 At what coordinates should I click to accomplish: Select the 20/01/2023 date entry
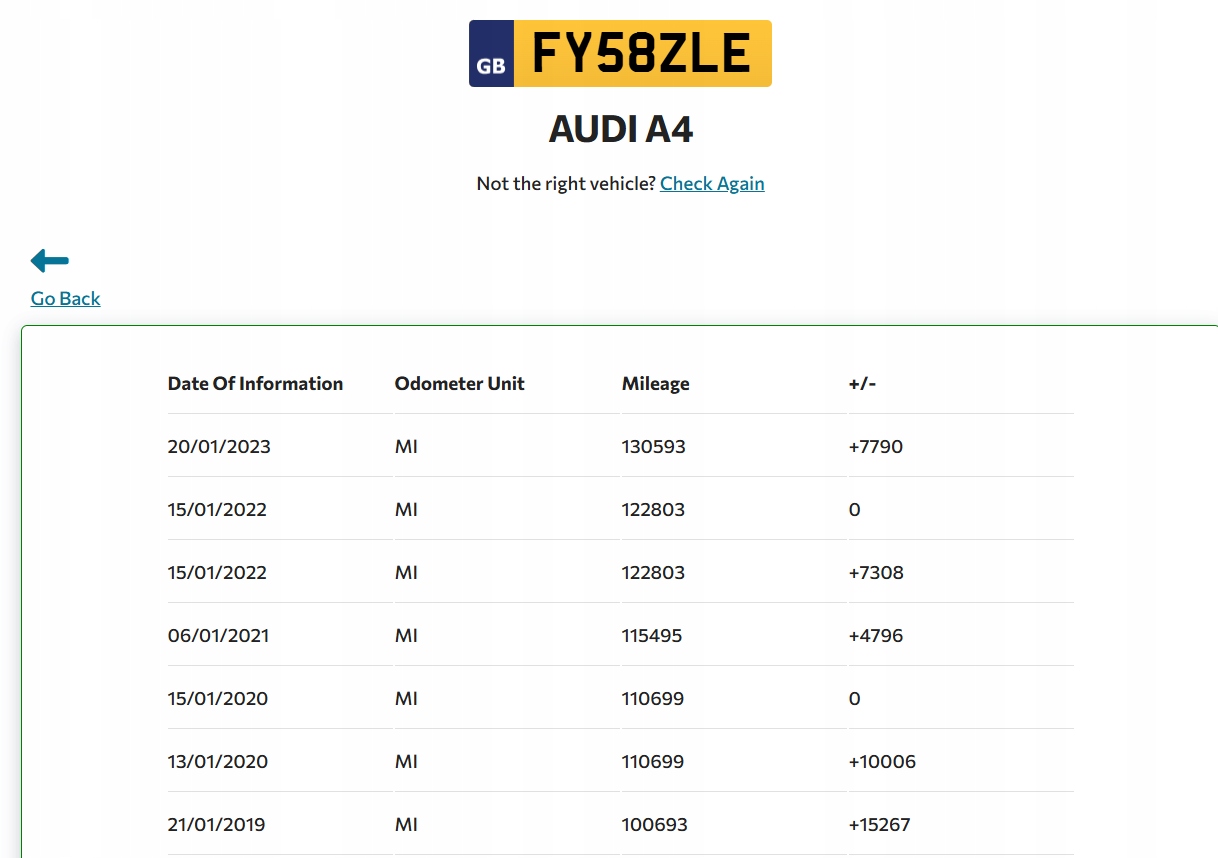(219, 446)
